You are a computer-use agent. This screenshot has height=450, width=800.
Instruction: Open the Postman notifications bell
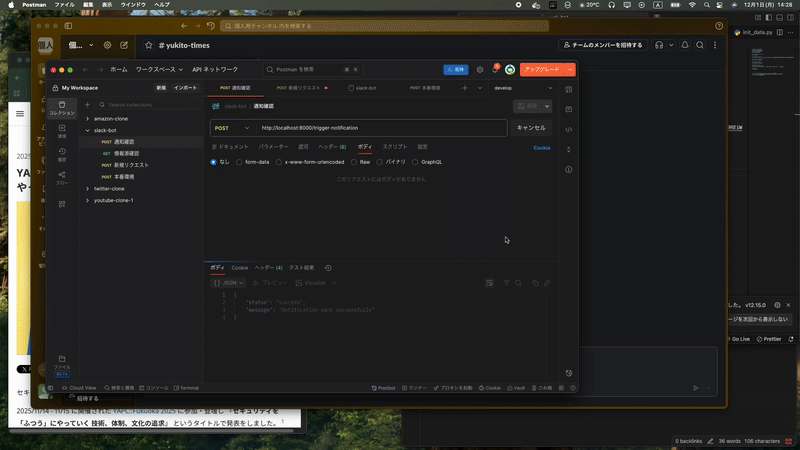point(495,70)
